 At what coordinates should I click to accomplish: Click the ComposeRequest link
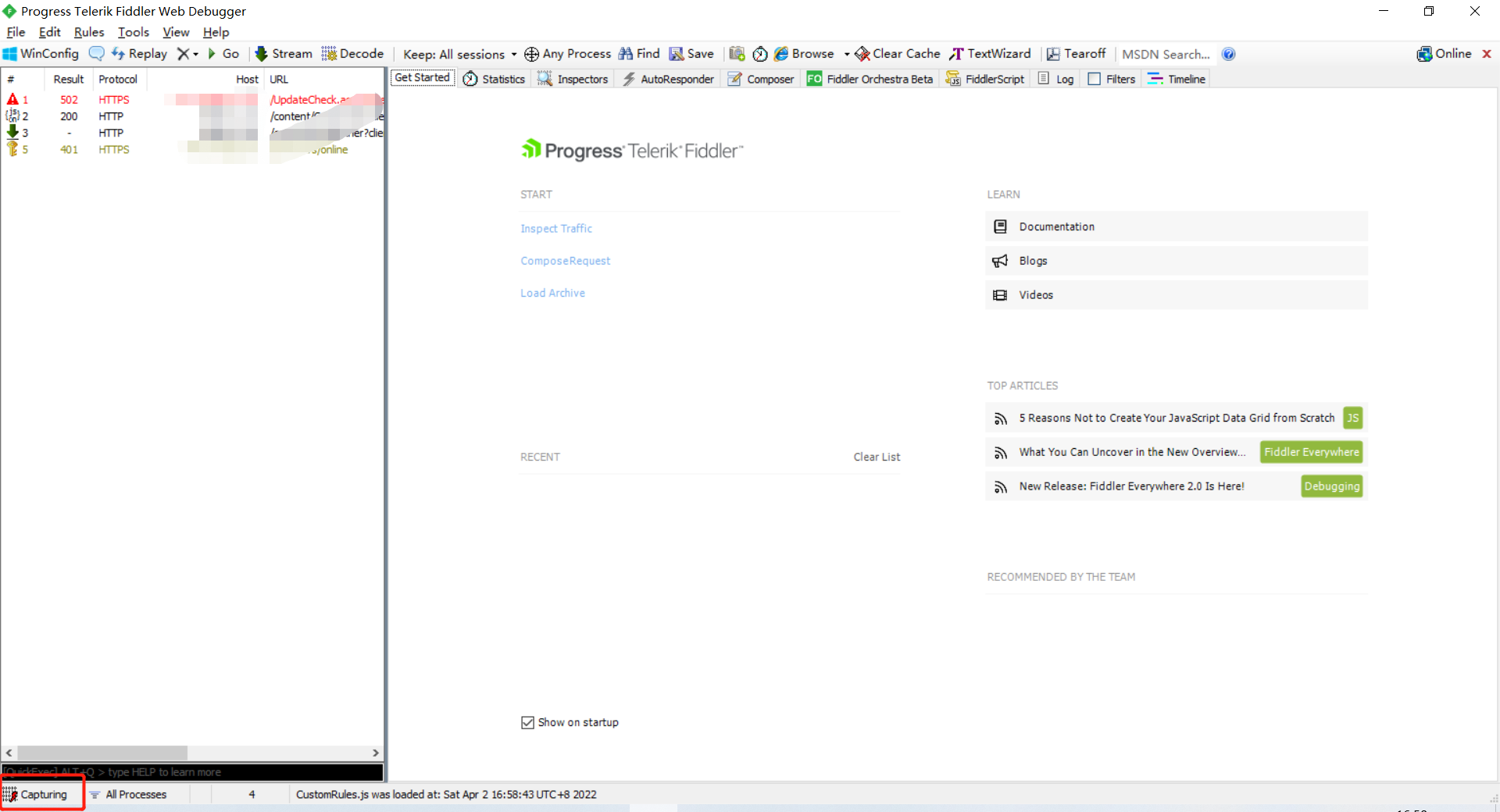(x=566, y=261)
